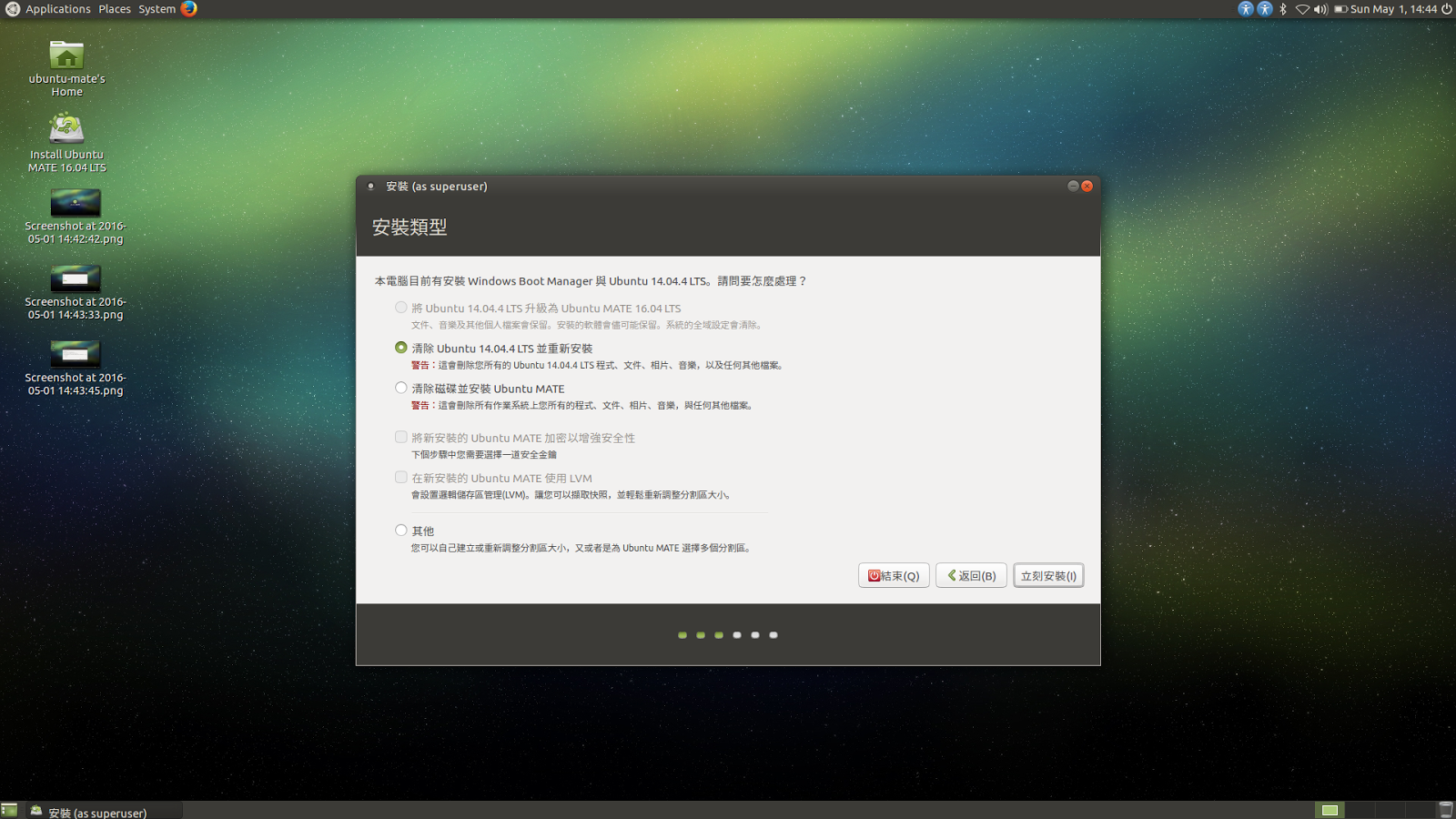
Task: Open the Wi-Fi network indicator
Action: click(1302, 9)
